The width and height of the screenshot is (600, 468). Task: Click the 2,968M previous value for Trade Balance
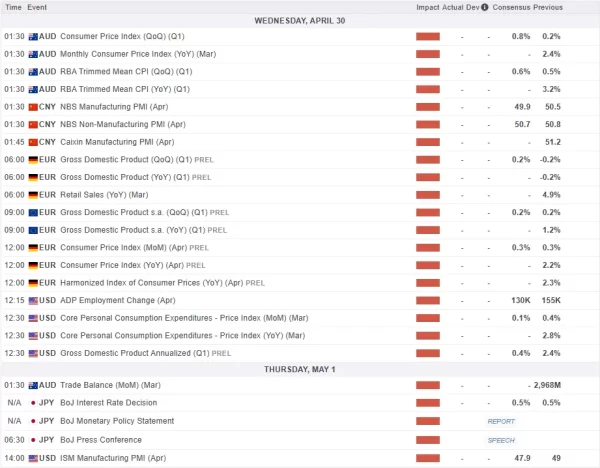point(547,385)
